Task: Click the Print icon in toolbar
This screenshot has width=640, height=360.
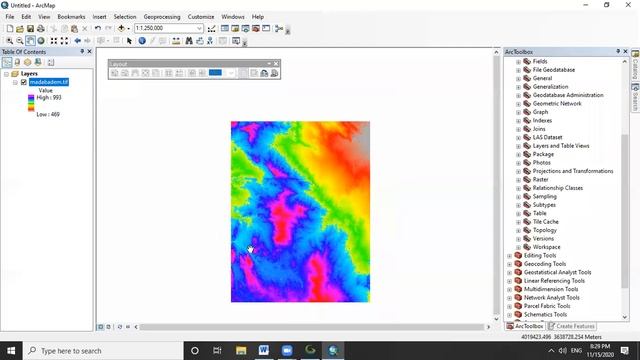Action: (41, 29)
